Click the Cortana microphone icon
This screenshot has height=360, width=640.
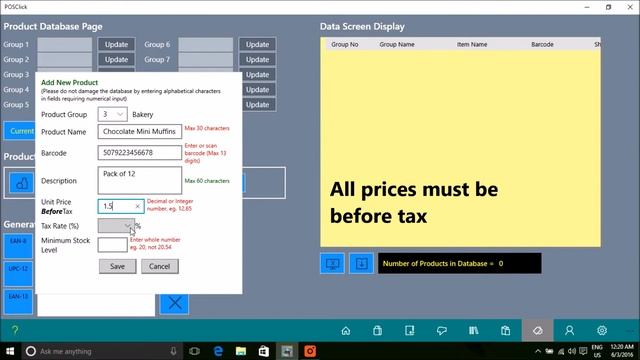pos(173,351)
